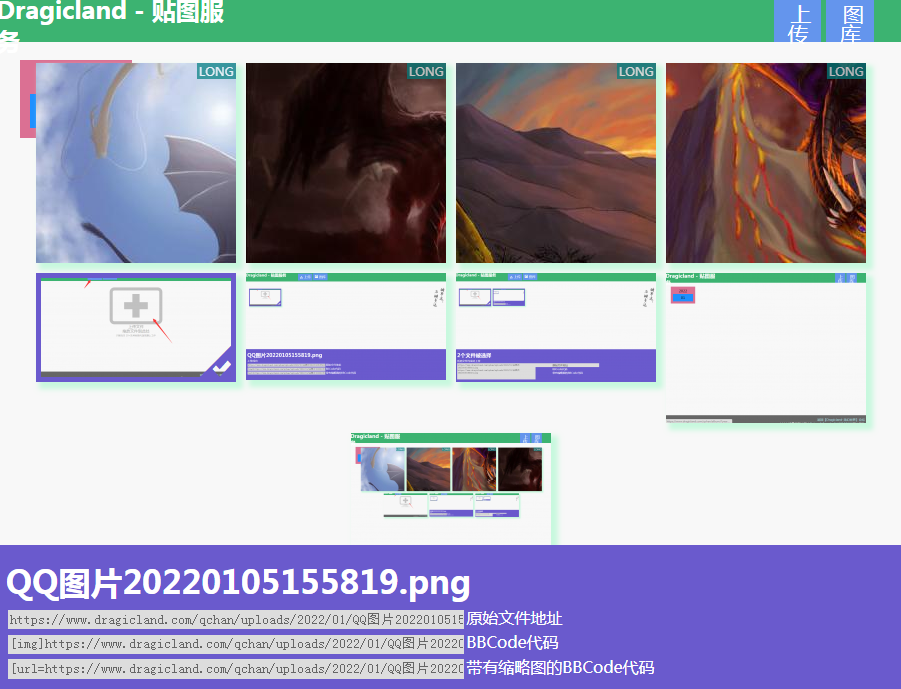Select the blue sky dragon image thumbnail
Viewport: 901px width, 689px height.
(x=136, y=163)
